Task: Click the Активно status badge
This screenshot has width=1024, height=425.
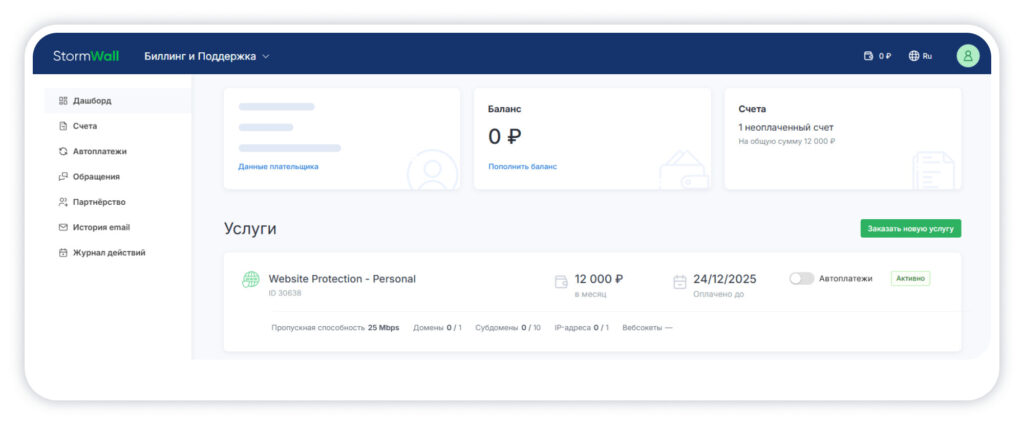Action: pyautogui.click(x=910, y=279)
